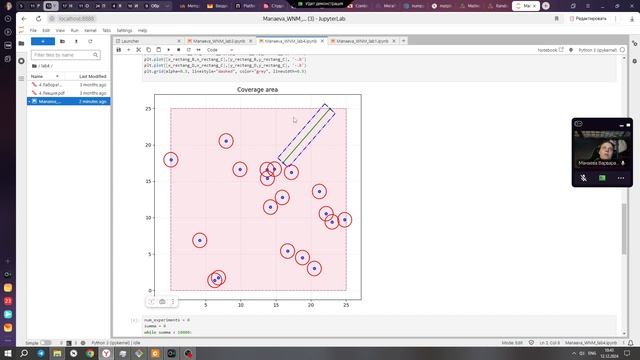Open the View menu

[x=60, y=30]
